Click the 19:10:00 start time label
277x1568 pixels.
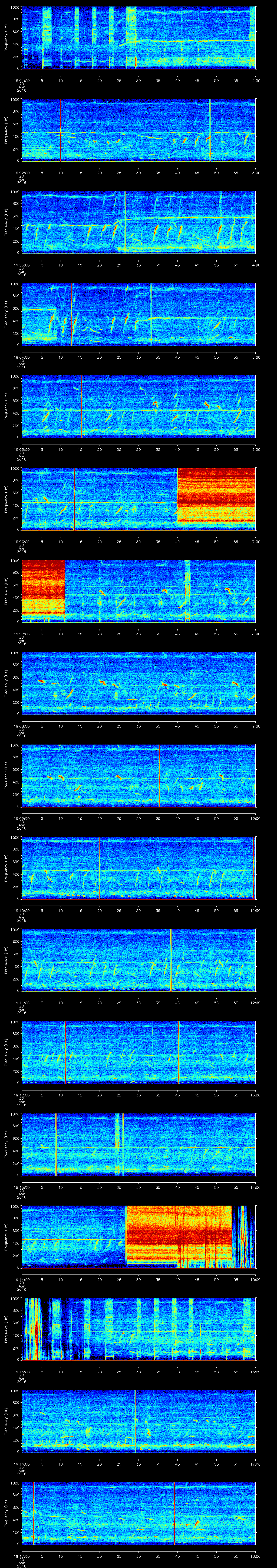pos(21,910)
